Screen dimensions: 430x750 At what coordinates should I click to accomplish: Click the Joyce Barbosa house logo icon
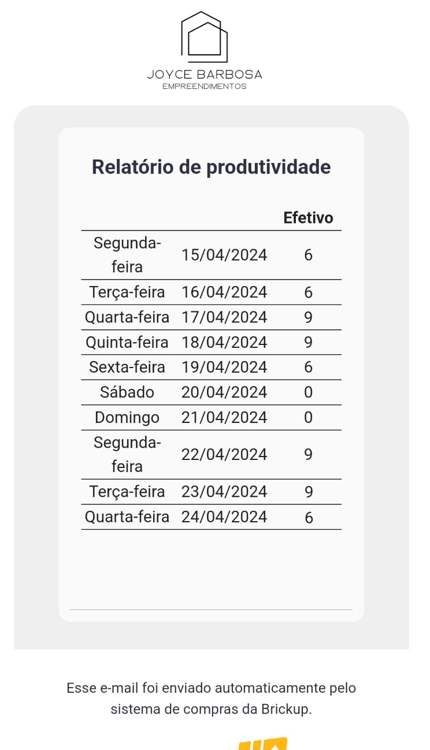pyautogui.click(x=204, y=37)
